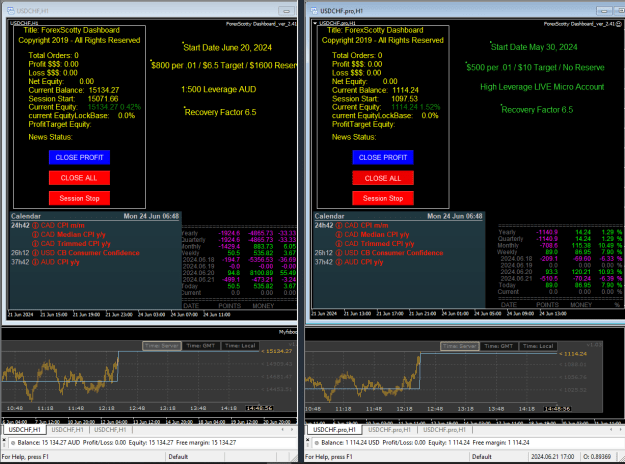Click CLOSE ALL in right USDCHF.pro,H1 window

pos(383,178)
